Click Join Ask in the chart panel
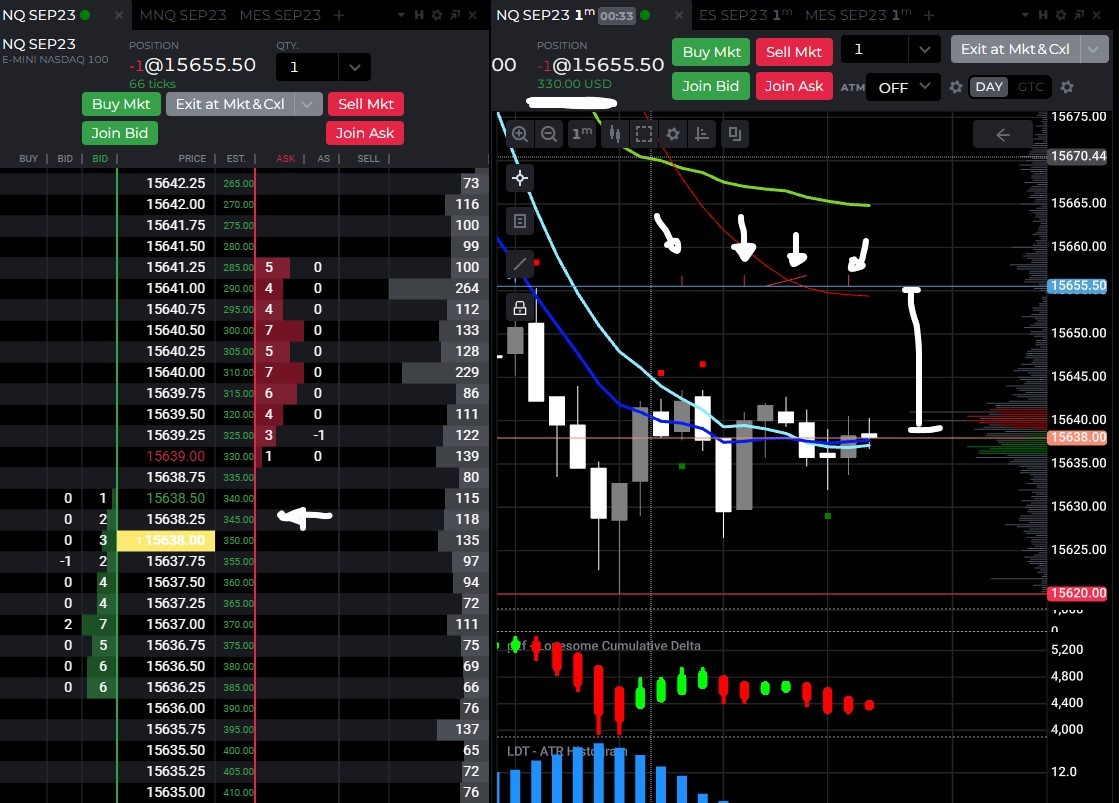1119x803 pixels. [794, 86]
